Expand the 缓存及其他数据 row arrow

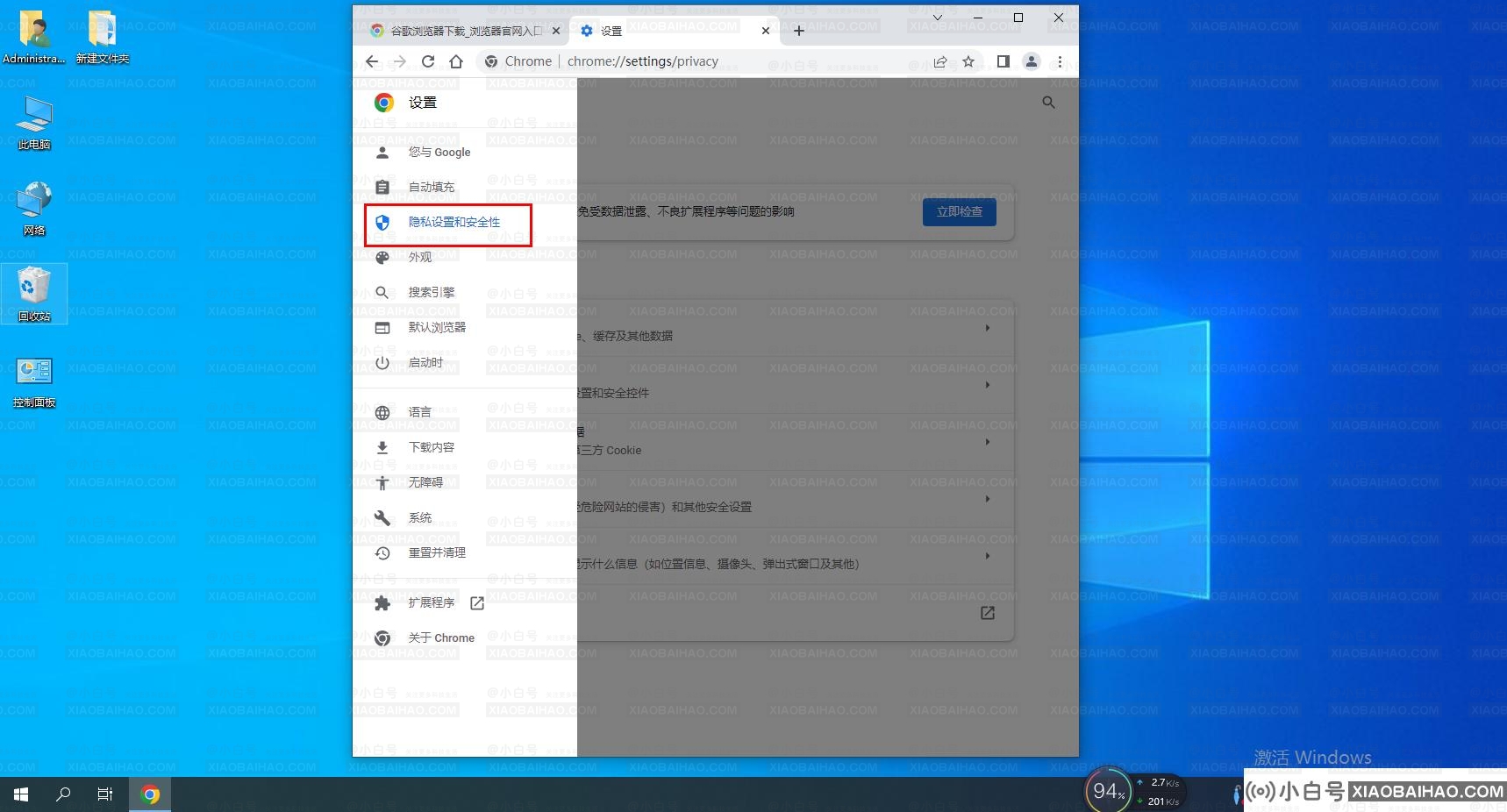[x=988, y=328]
